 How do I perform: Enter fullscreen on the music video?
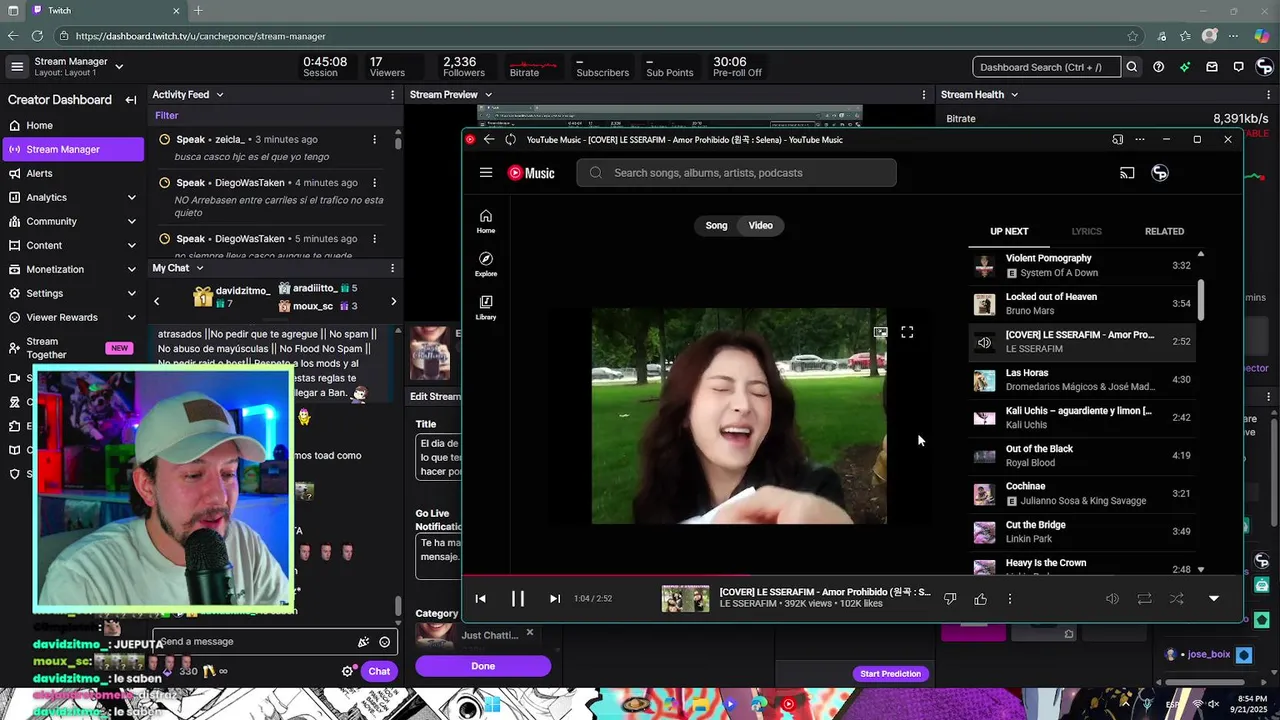907,332
